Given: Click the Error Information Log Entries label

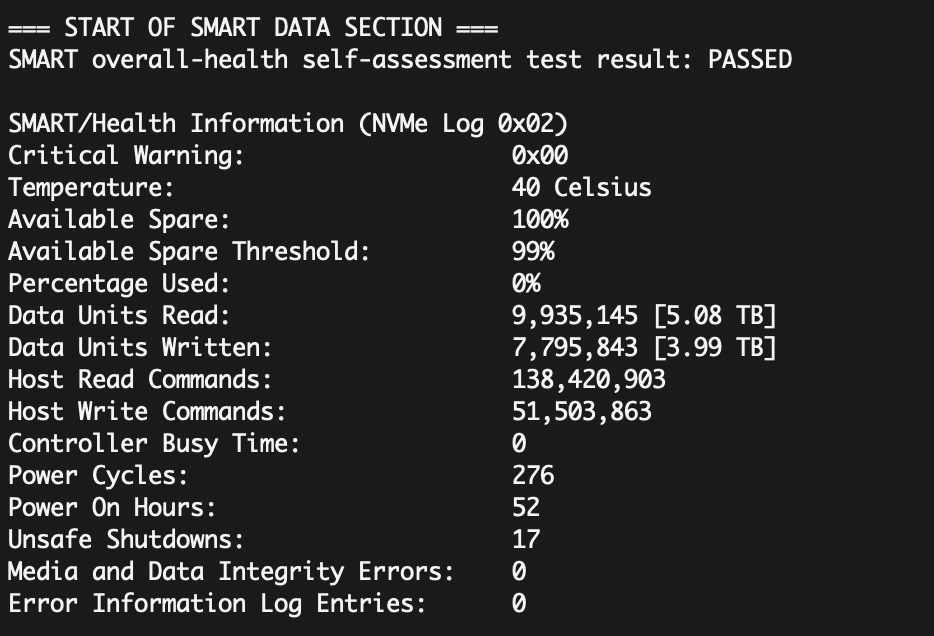Looking at the screenshot, I should pyautogui.click(x=216, y=603).
